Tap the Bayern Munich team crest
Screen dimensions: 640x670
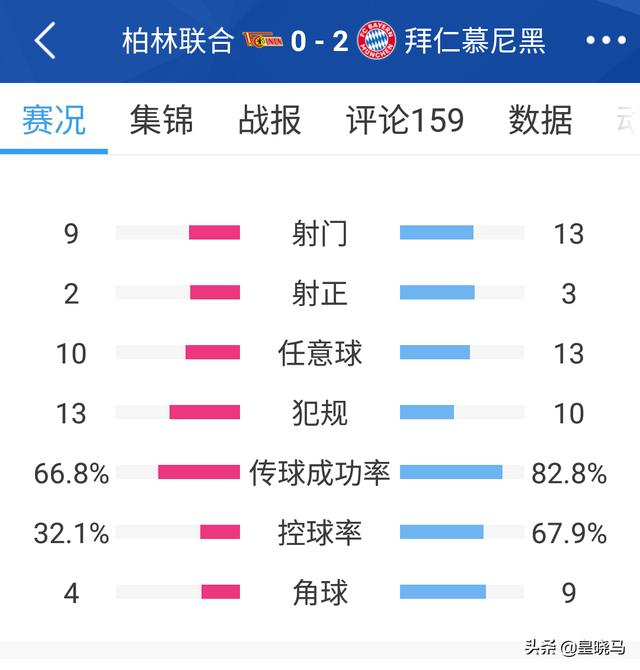(x=376, y=40)
